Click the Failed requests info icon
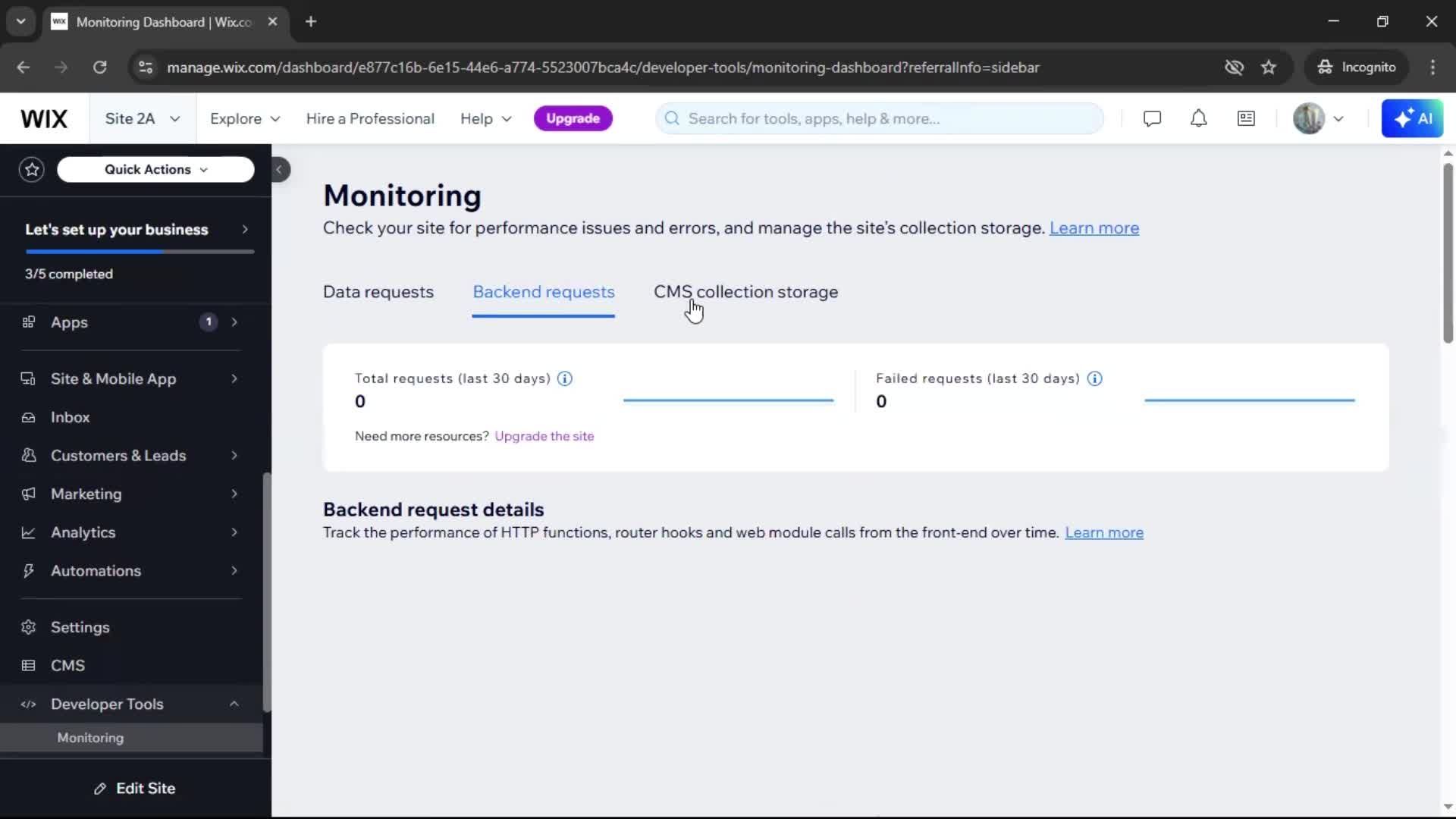Image resolution: width=1456 pixels, height=819 pixels. [x=1094, y=378]
